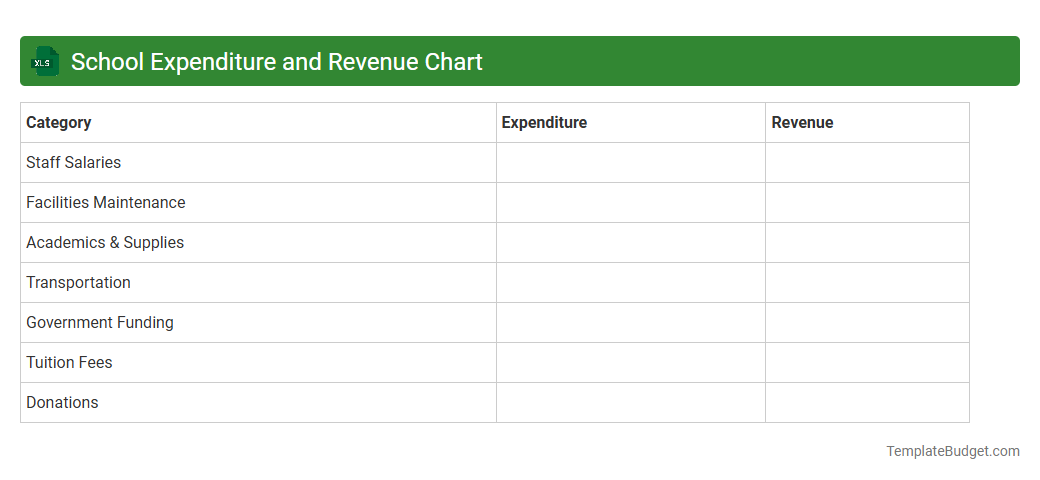Select the Tuition Fees row label

[x=69, y=363]
